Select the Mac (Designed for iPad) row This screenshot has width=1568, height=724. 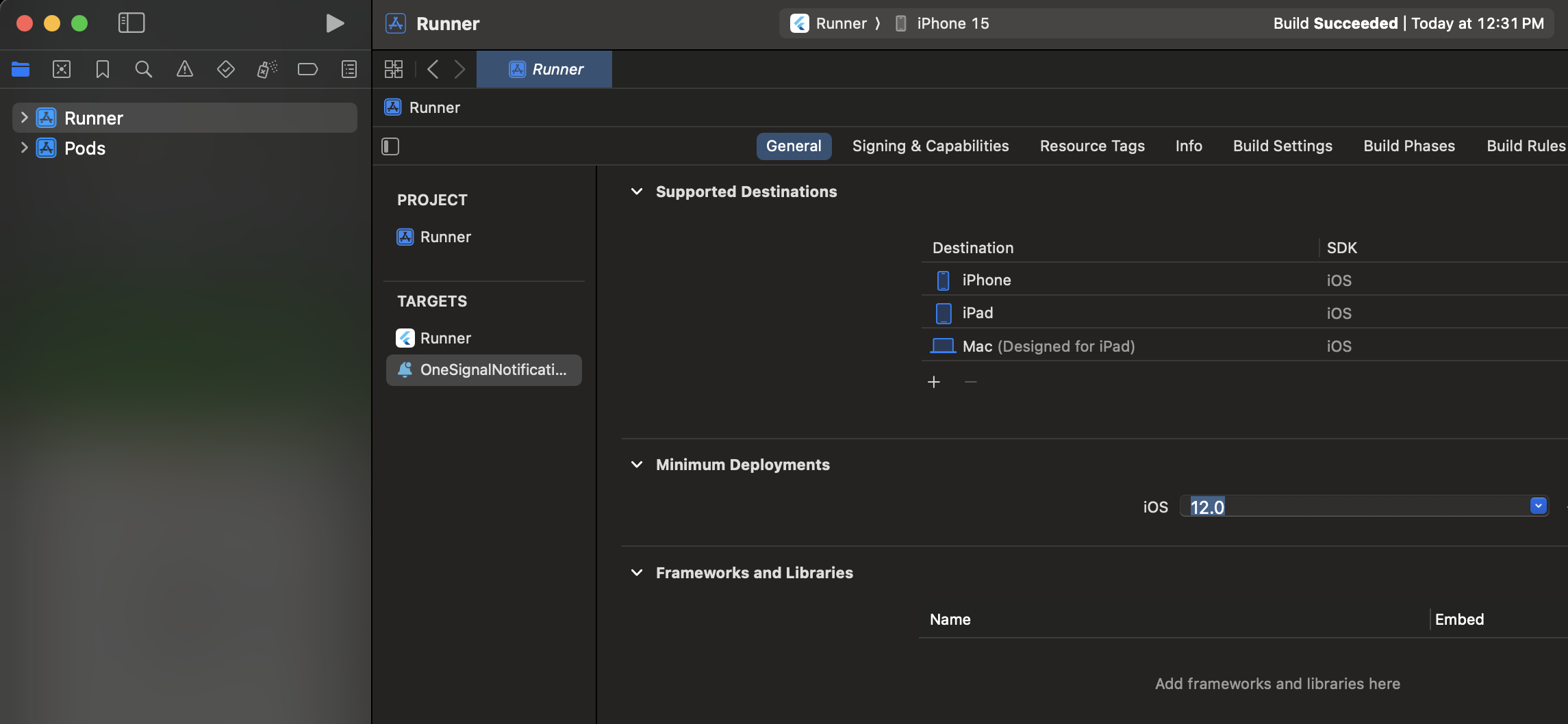click(x=1244, y=346)
